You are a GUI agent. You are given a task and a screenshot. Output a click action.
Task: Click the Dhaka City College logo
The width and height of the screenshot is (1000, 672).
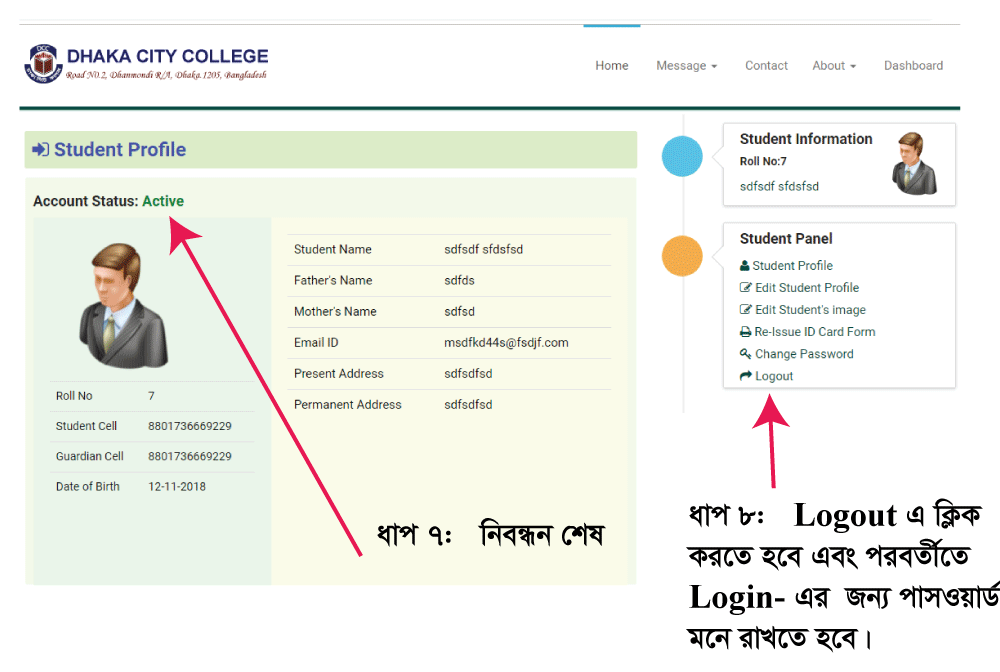41,63
